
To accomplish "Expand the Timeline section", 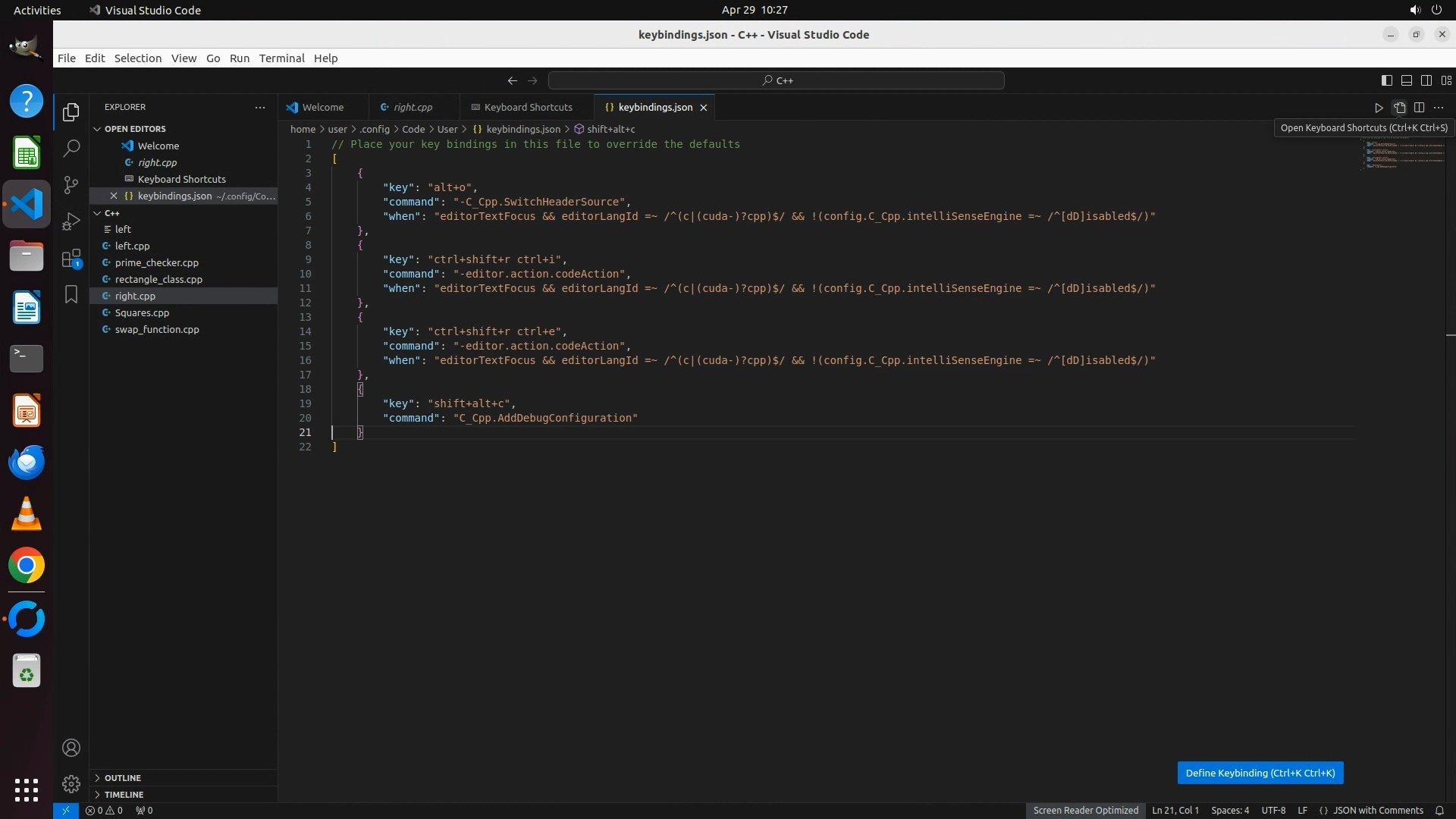I will tap(124, 795).
